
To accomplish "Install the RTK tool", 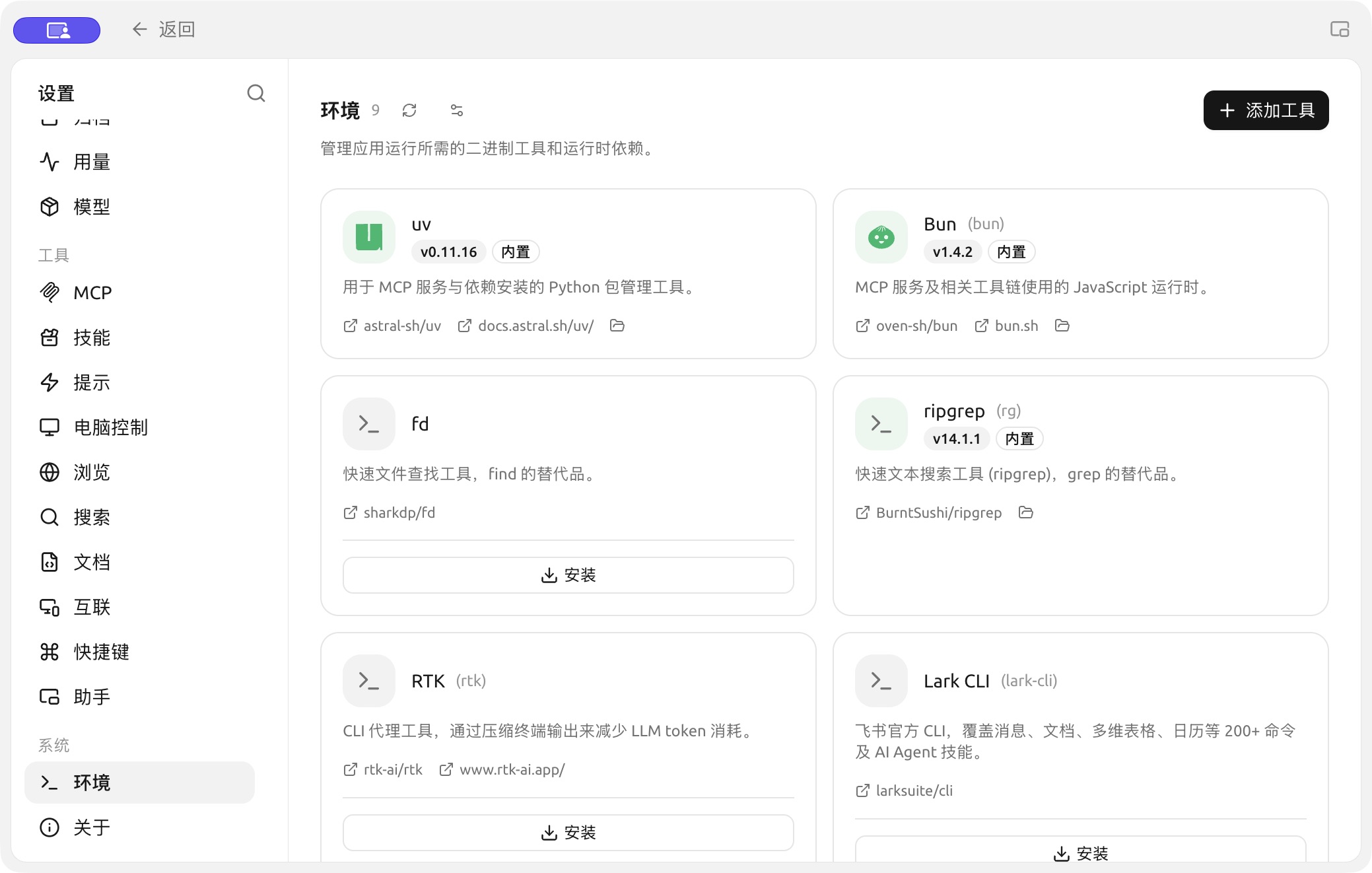I will 568,833.
